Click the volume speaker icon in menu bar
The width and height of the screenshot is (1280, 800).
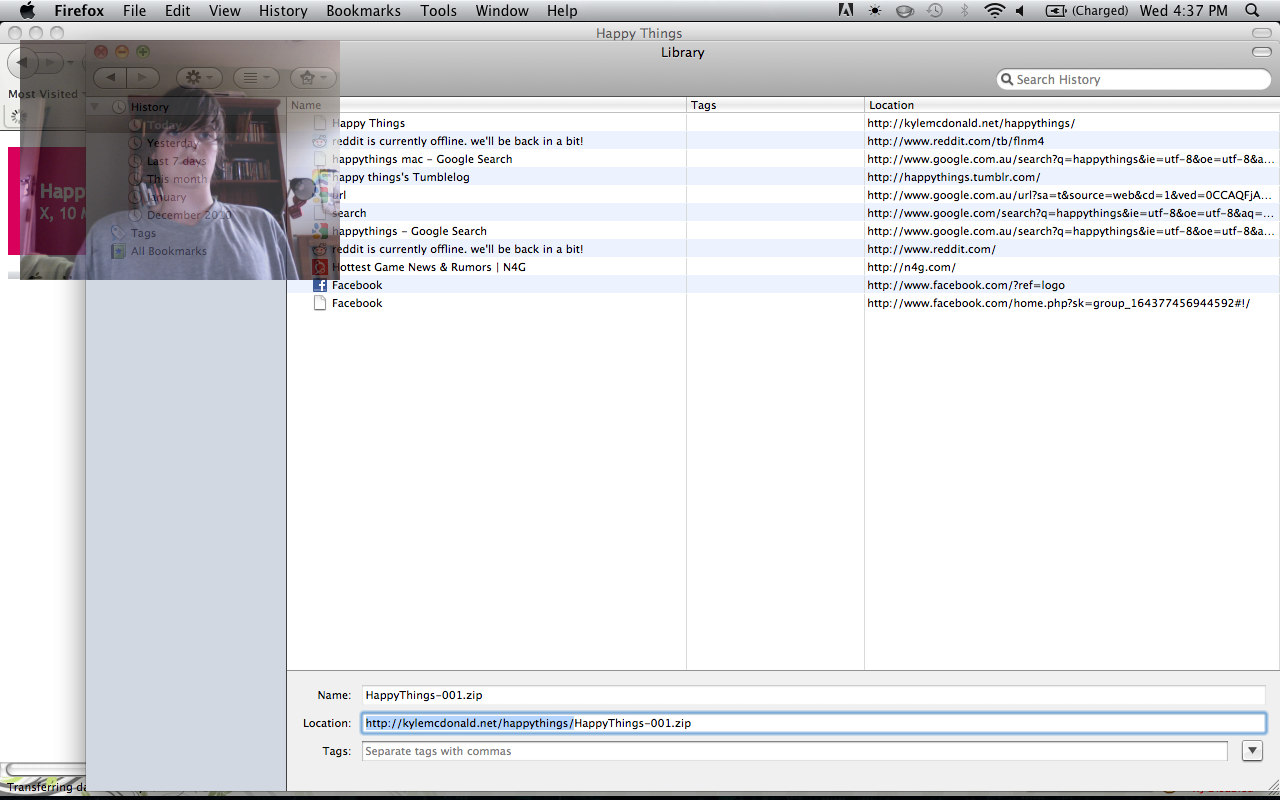point(1021,11)
